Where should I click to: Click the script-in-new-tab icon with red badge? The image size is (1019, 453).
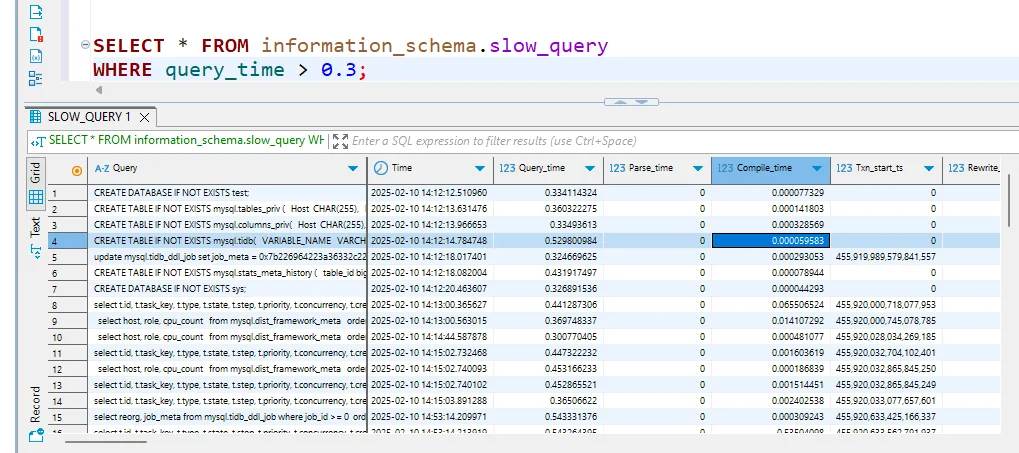(36, 35)
